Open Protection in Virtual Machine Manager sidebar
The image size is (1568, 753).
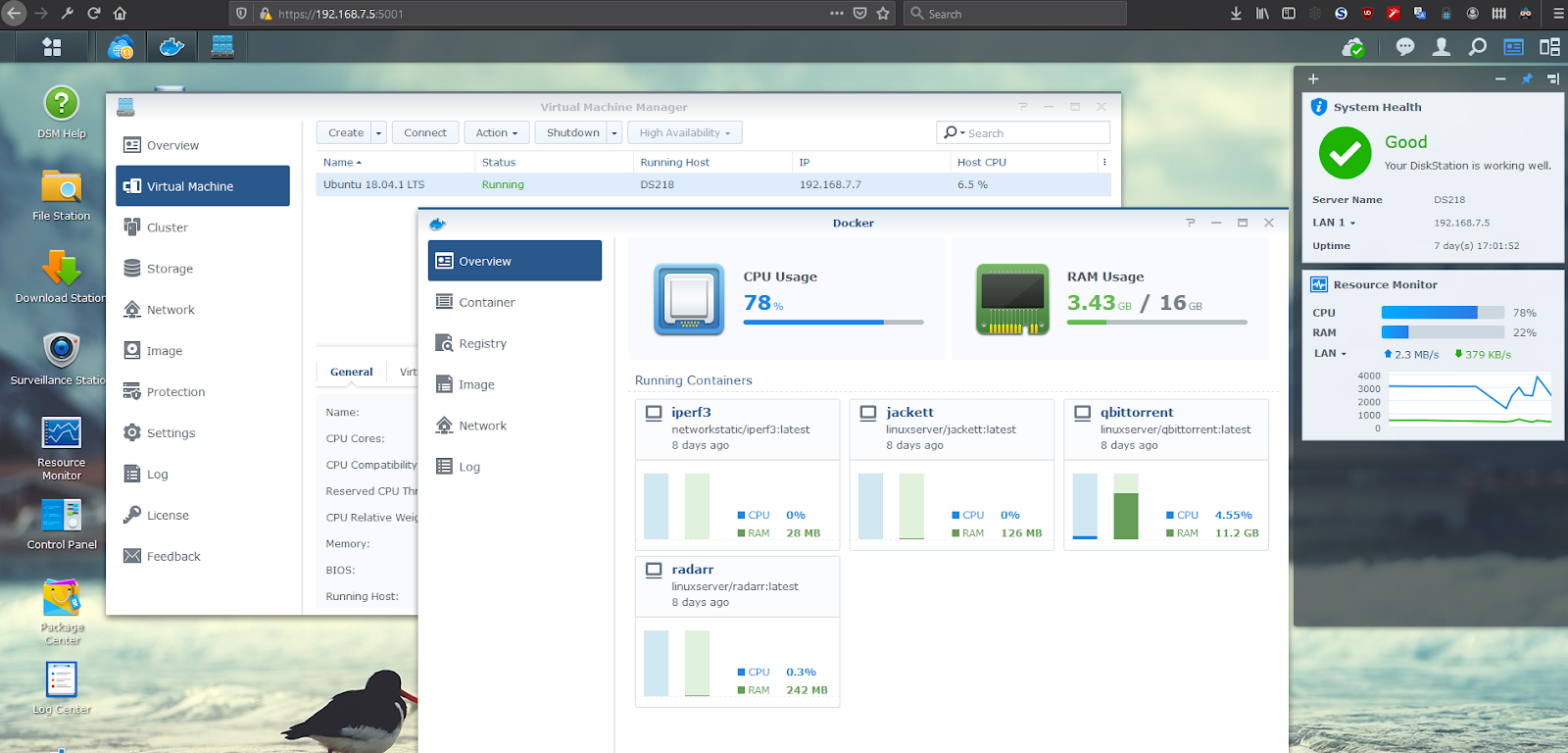203,392
